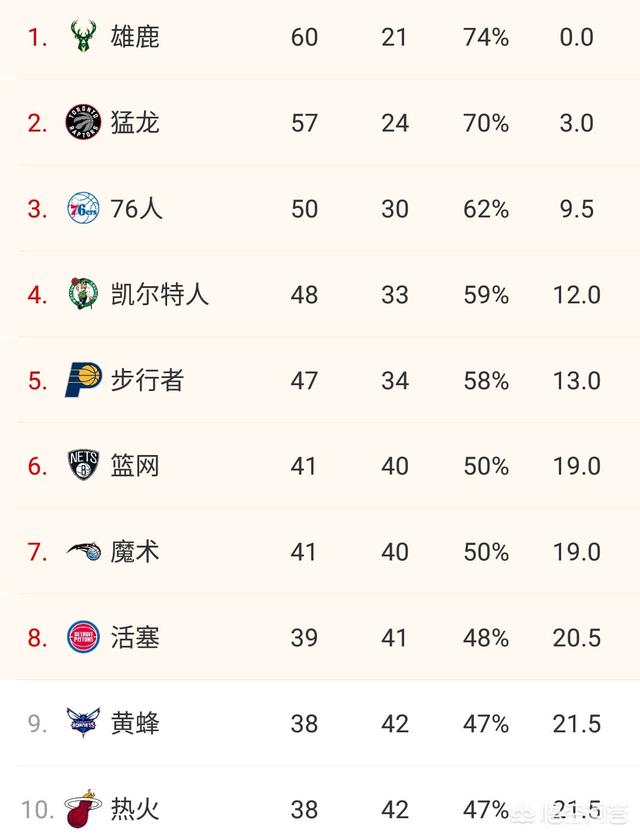640x836 pixels.
Task: Click the 活塞 team name
Action: coord(135,638)
